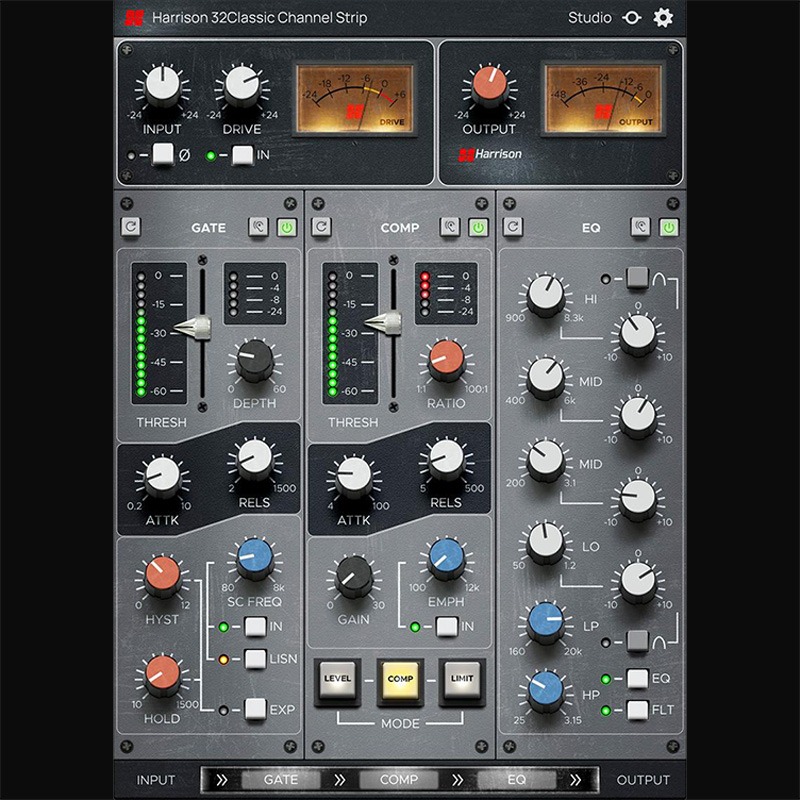Toggle the GATE section power button
800x800 pixels.
pyautogui.click(x=287, y=227)
